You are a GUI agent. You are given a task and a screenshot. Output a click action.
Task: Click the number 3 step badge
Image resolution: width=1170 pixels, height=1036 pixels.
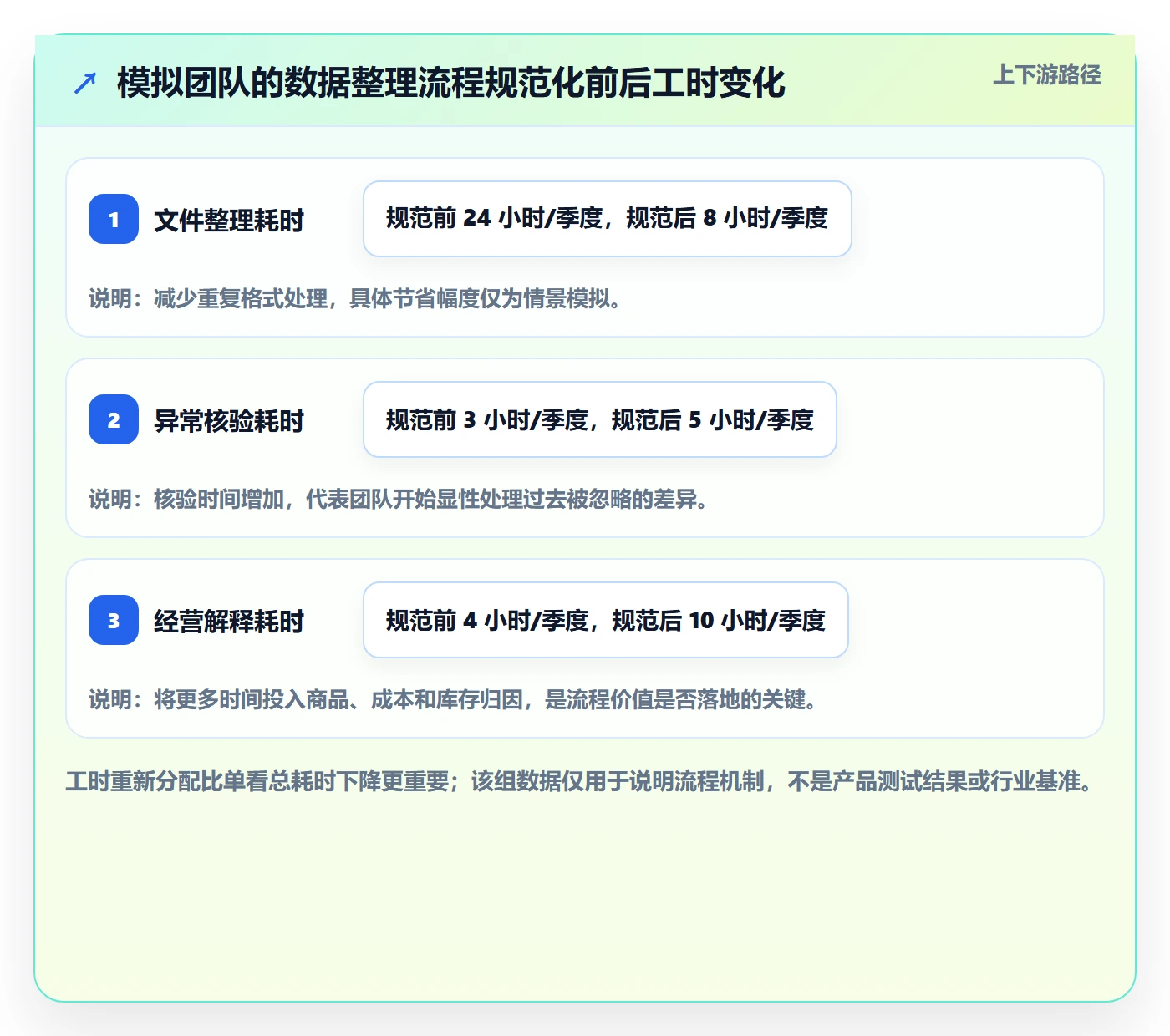point(114,620)
